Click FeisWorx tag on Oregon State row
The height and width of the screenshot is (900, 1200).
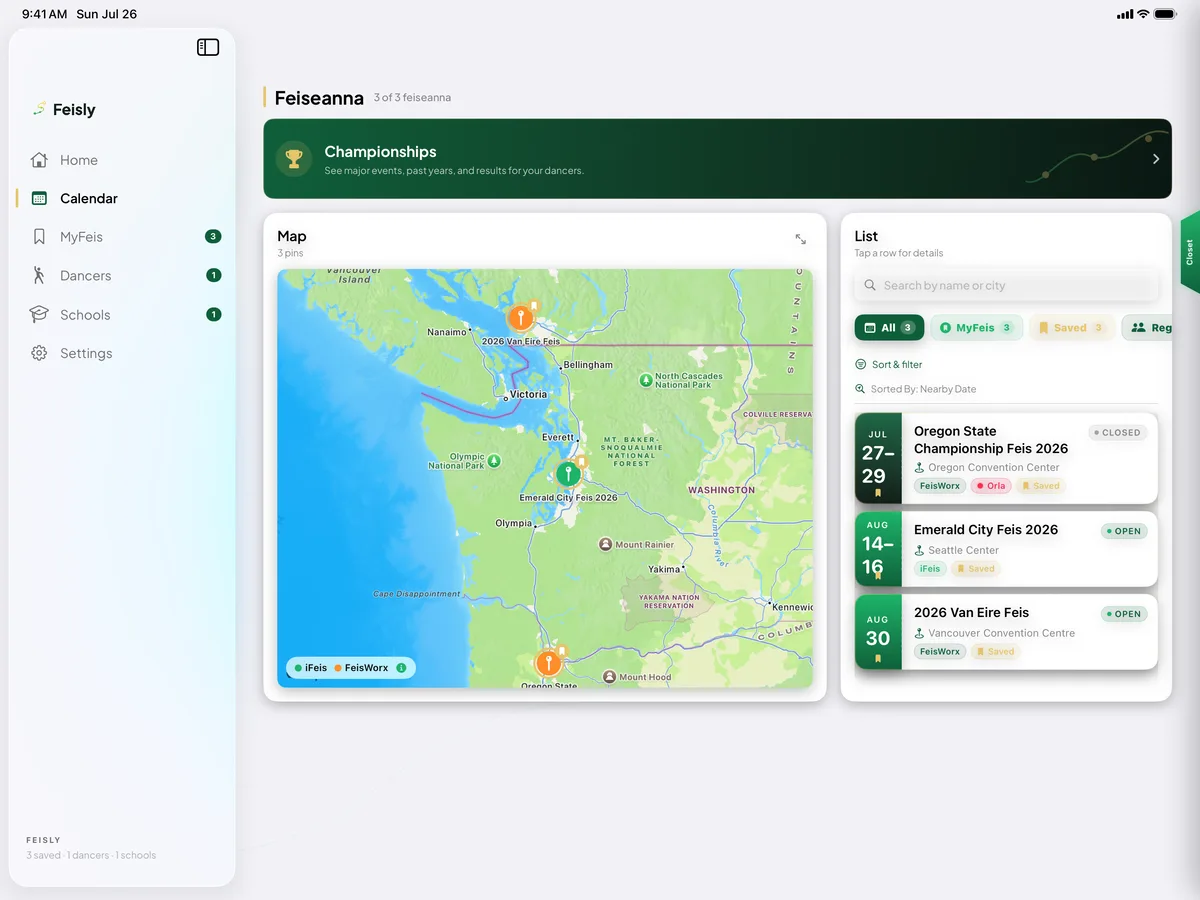click(x=940, y=486)
